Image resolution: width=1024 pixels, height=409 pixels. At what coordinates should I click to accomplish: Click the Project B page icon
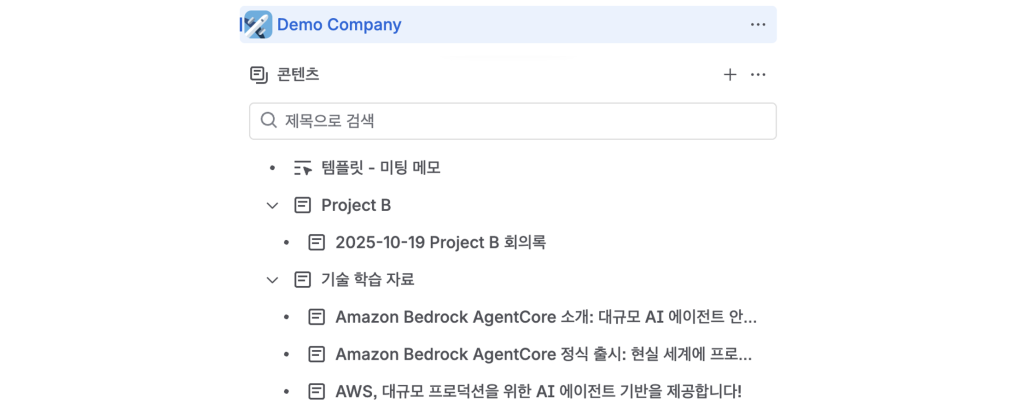(303, 205)
